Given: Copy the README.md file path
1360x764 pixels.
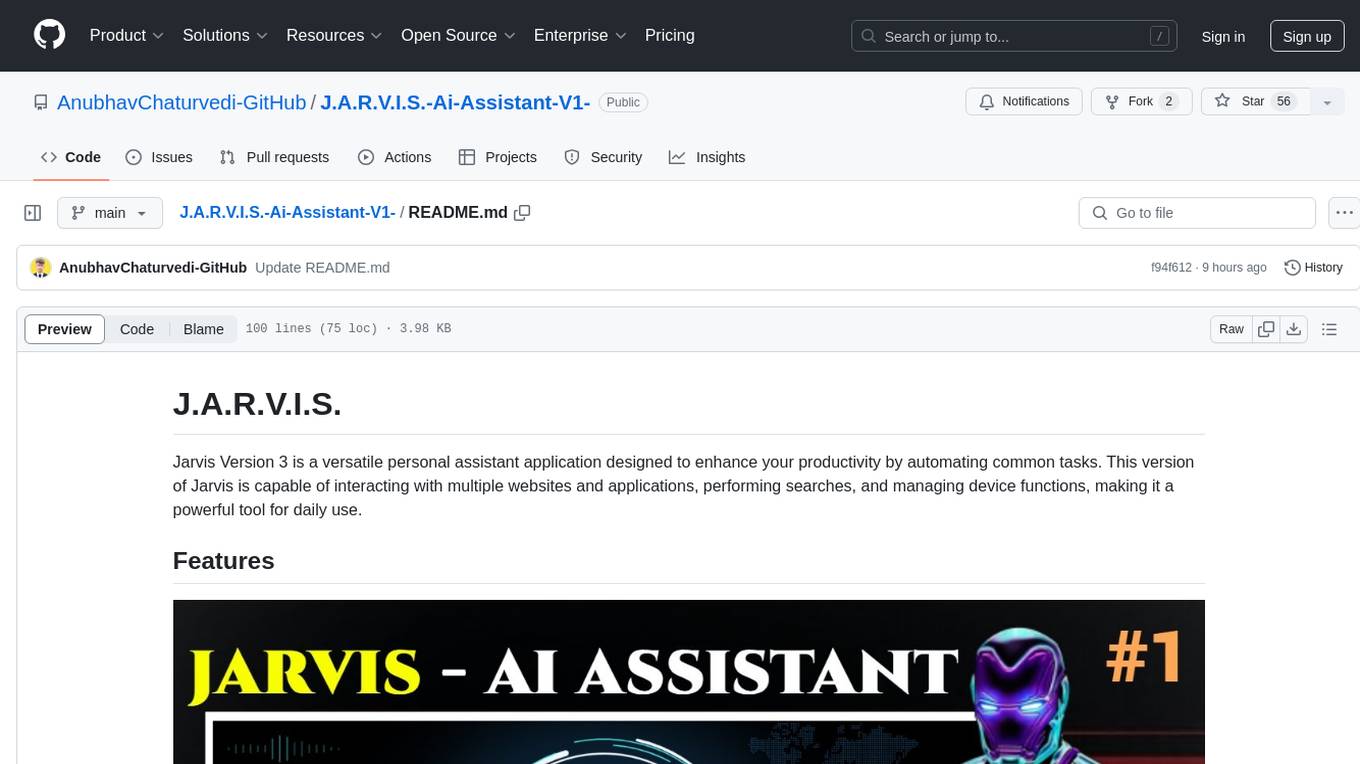Looking at the screenshot, I should pyautogui.click(x=522, y=213).
